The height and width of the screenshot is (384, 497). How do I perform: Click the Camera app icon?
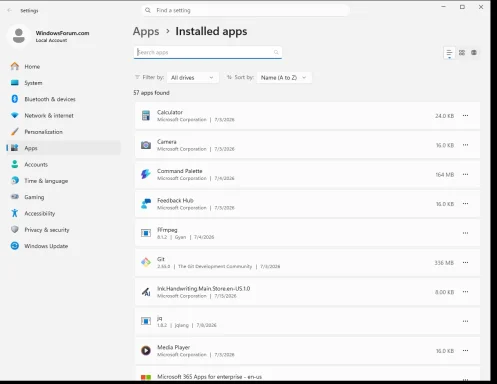tap(146, 145)
